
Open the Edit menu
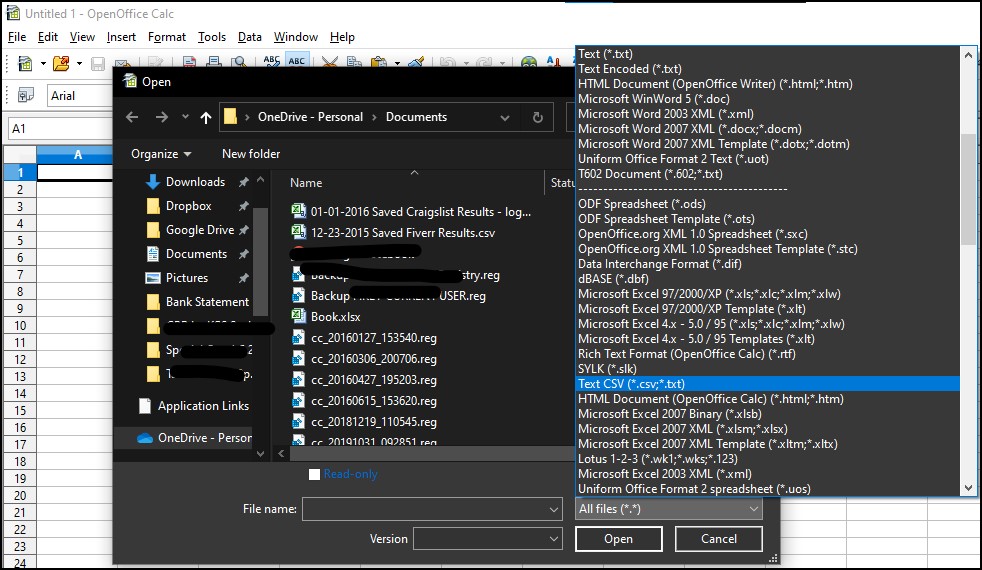(48, 37)
